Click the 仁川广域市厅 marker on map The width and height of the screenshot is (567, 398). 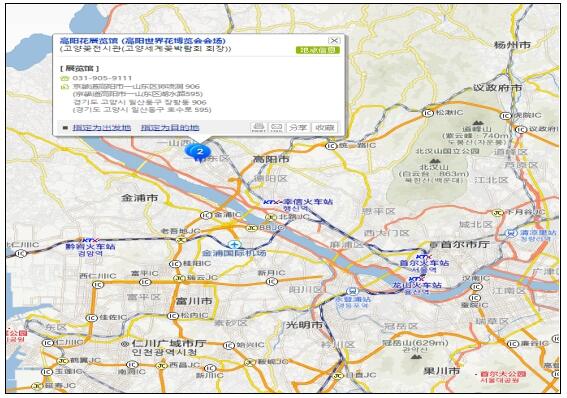click(125, 343)
